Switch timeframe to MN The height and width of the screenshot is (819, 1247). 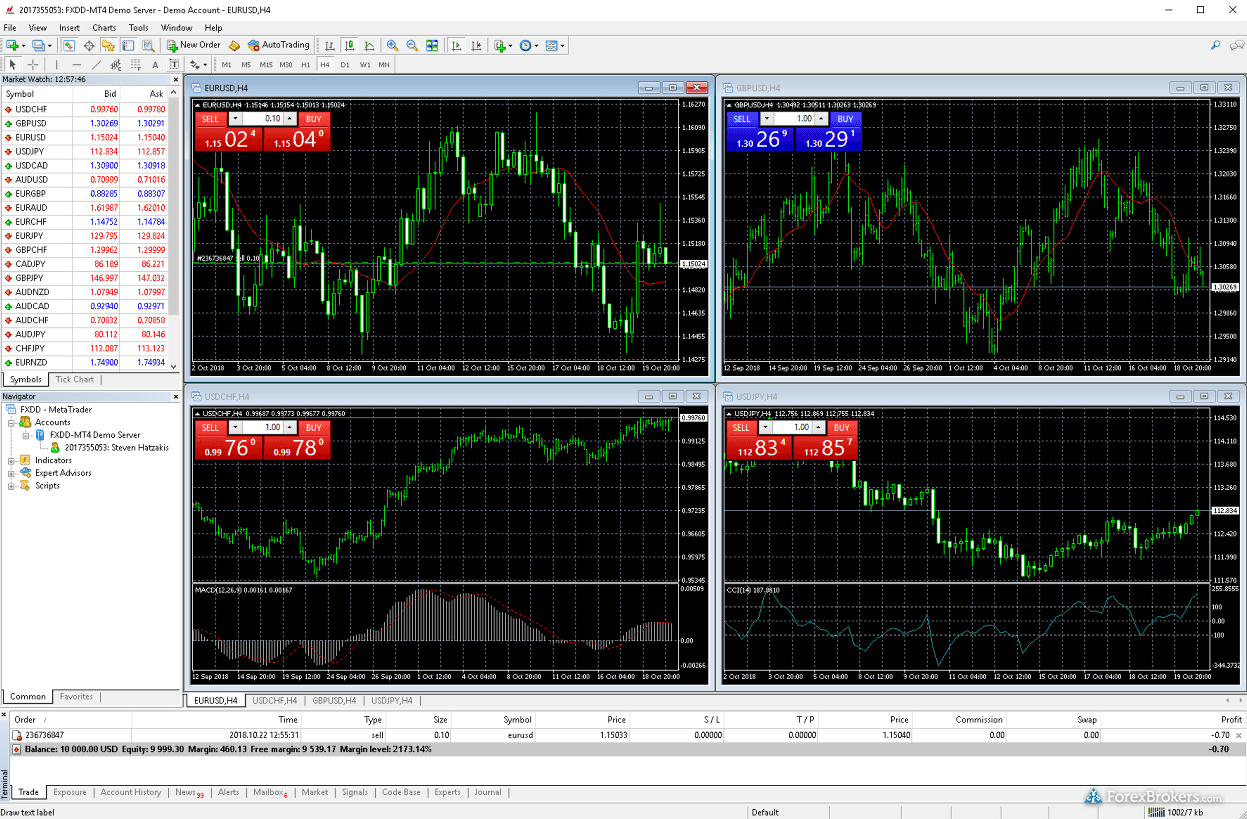pos(384,64)
